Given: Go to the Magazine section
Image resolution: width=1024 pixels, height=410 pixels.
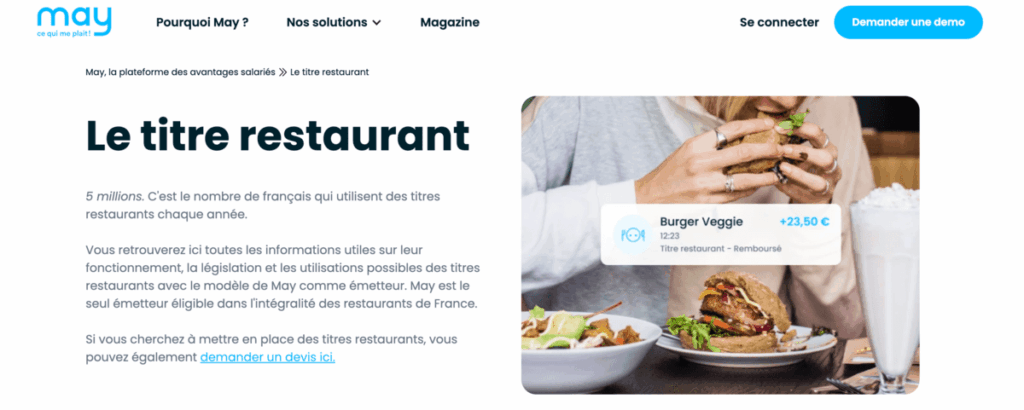Looking at the screenshot, I should (450, 22).
